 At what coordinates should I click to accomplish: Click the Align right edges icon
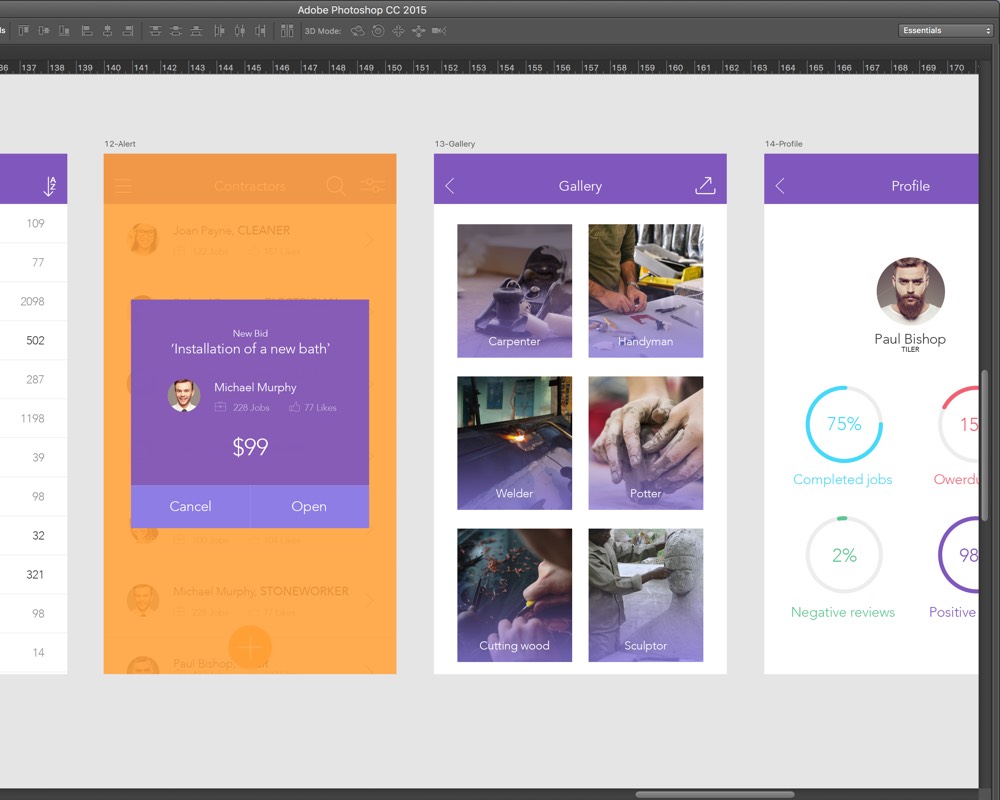point(128,31)
